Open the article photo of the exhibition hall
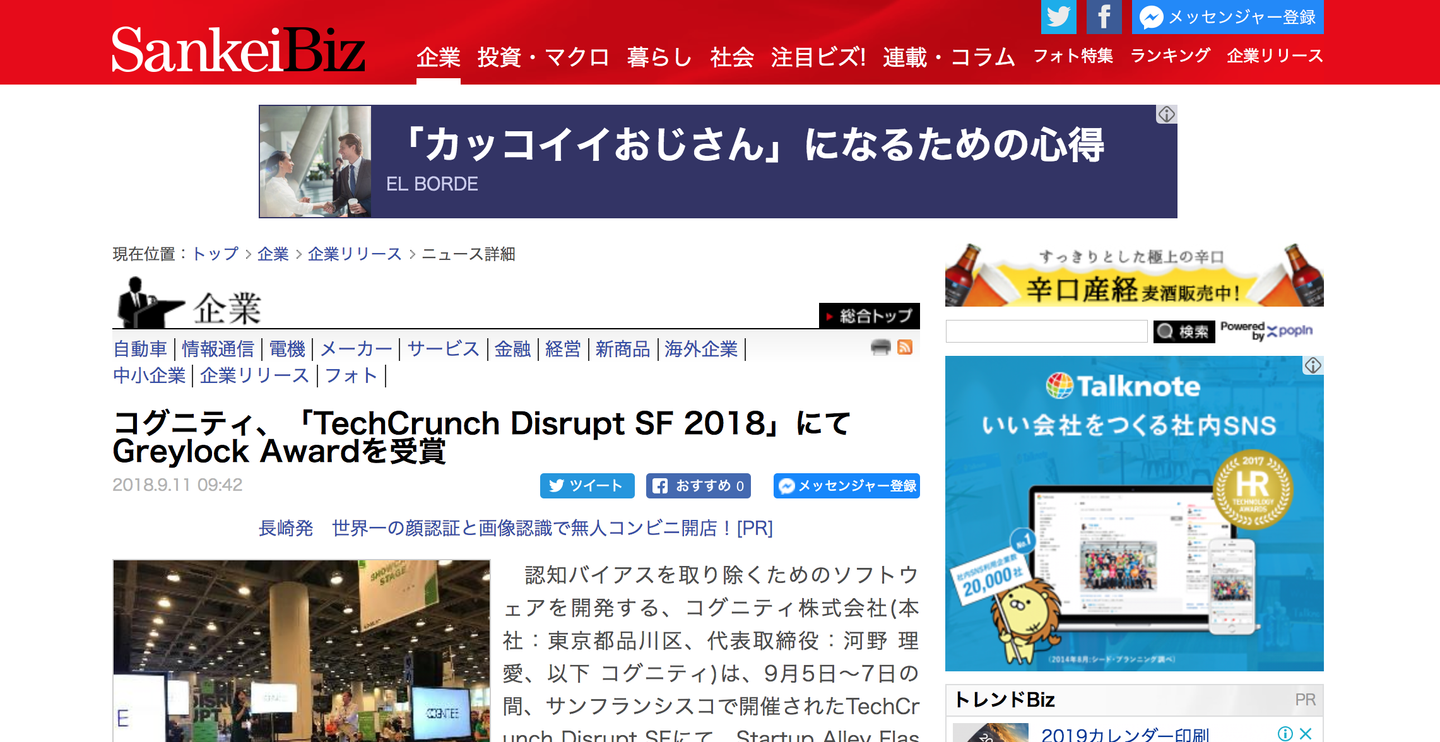The width and height of the screenshot is (1440, 742). [301, 651]
